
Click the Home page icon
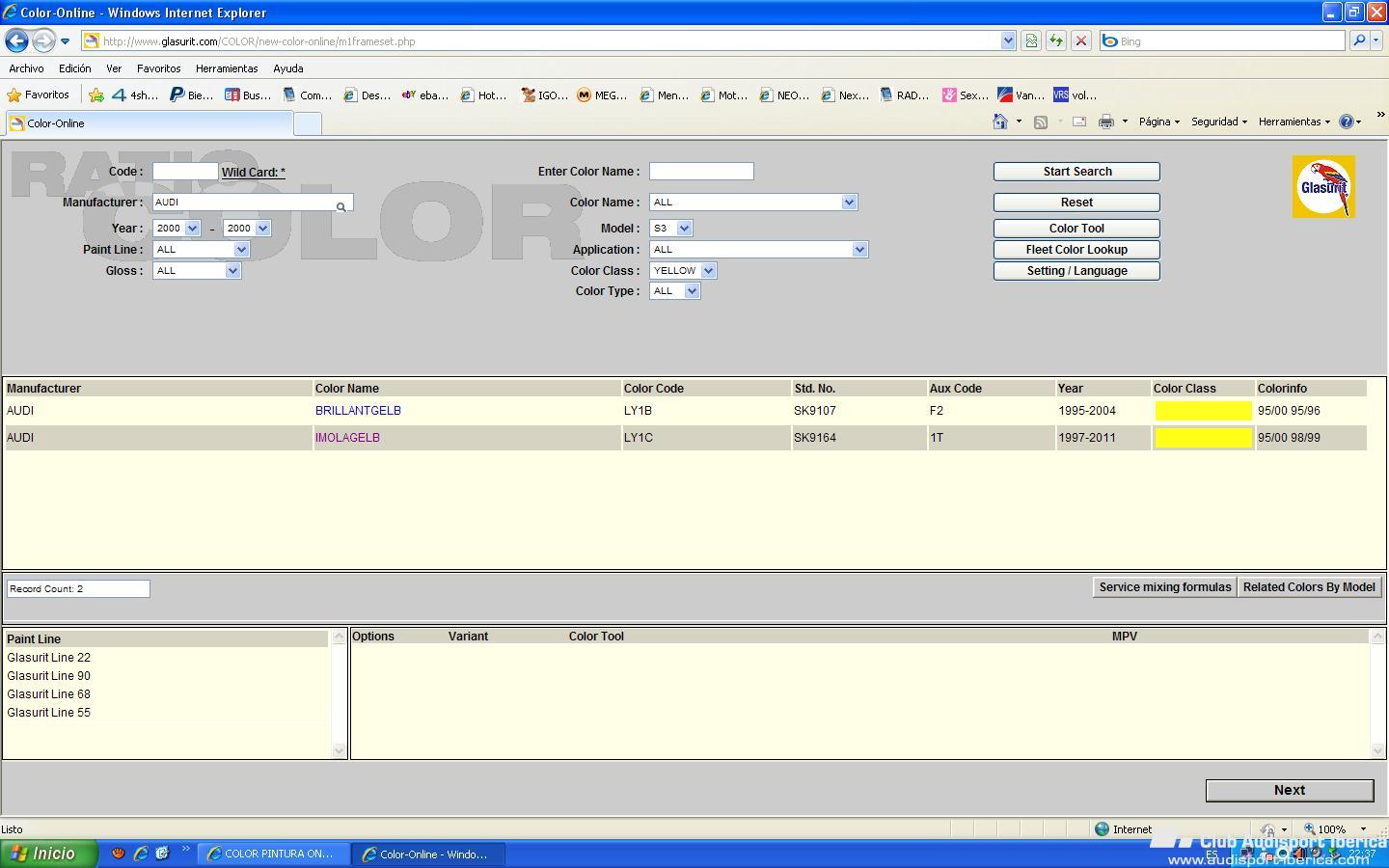click(x=1000, y=122)
